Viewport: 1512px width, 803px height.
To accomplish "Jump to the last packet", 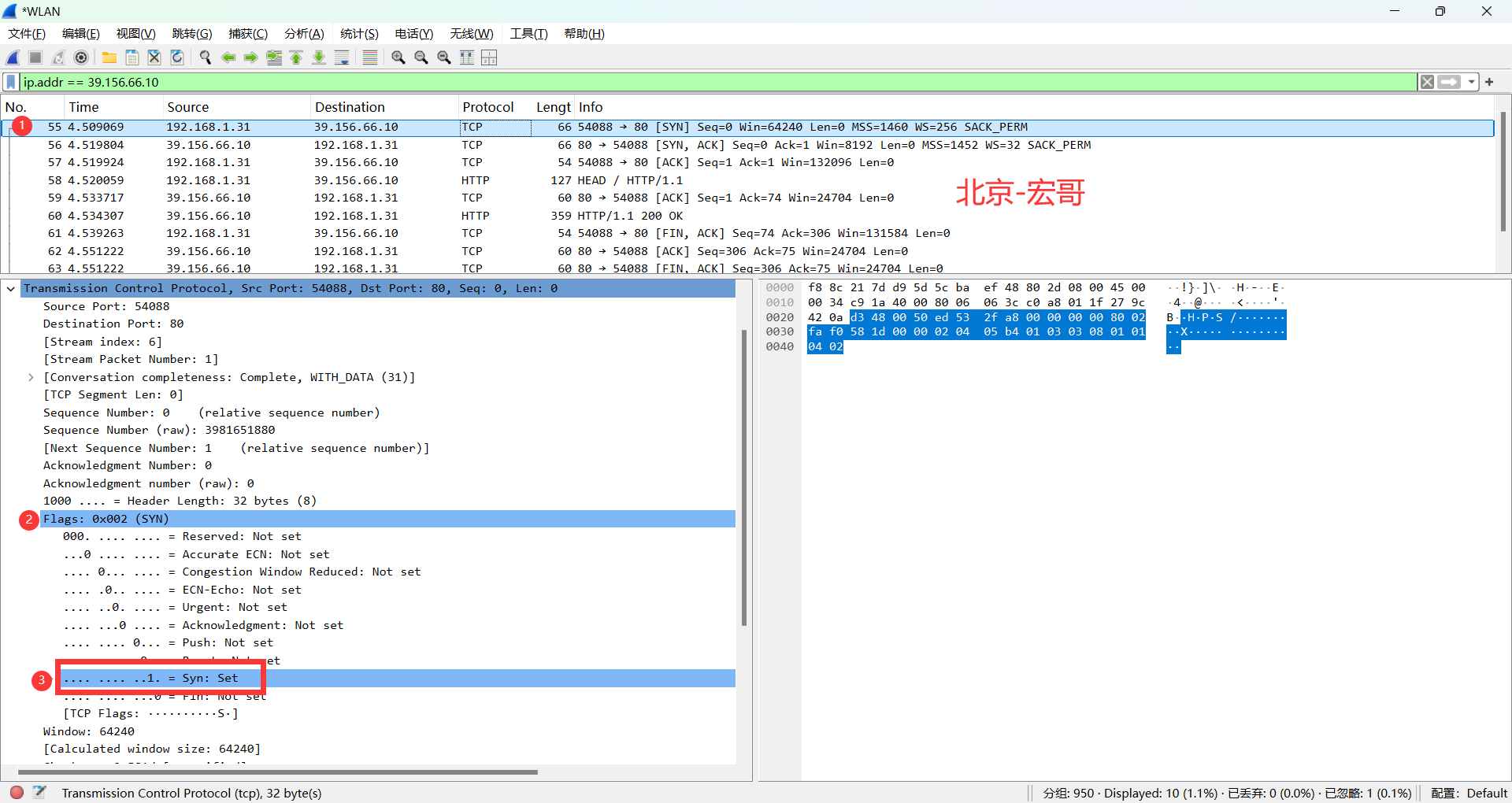I will (319, 57).
